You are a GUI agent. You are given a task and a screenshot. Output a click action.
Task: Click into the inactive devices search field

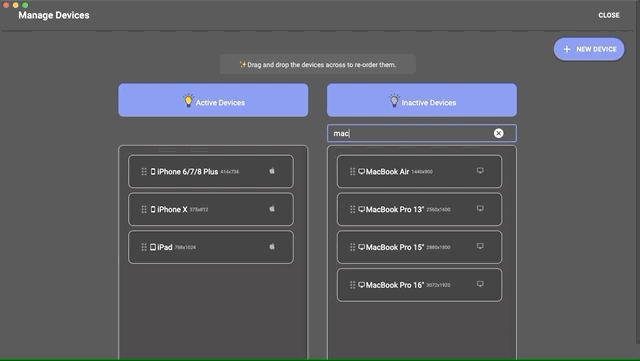coord(422,133)
